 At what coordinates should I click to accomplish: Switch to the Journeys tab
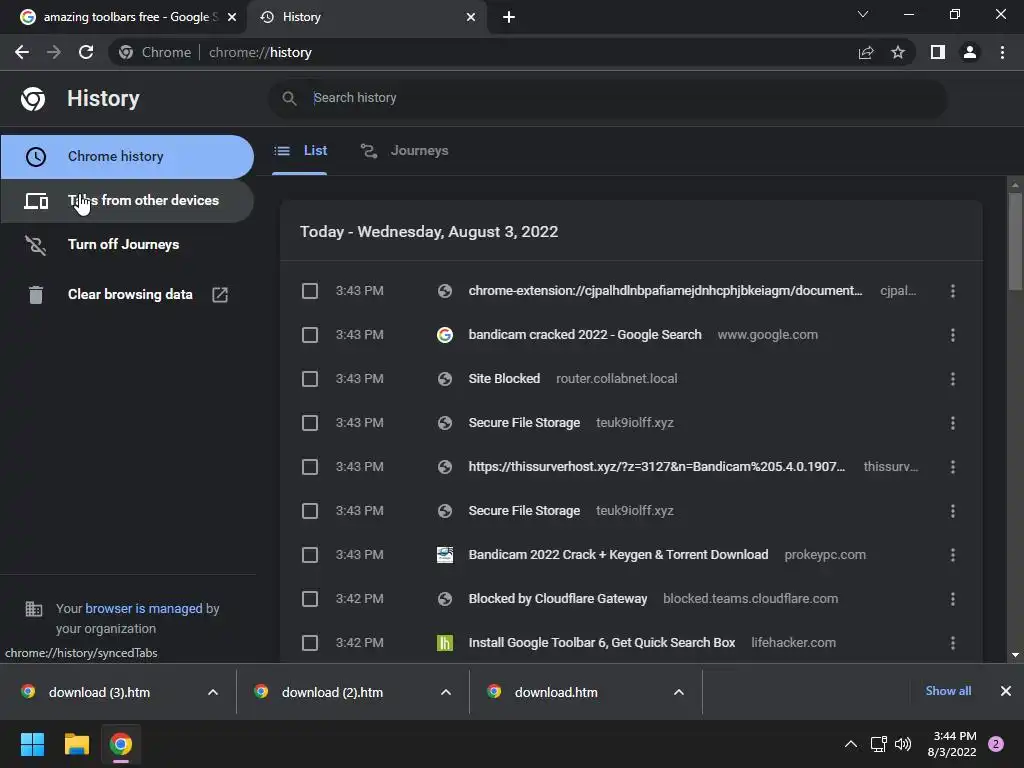pos(405,151)
